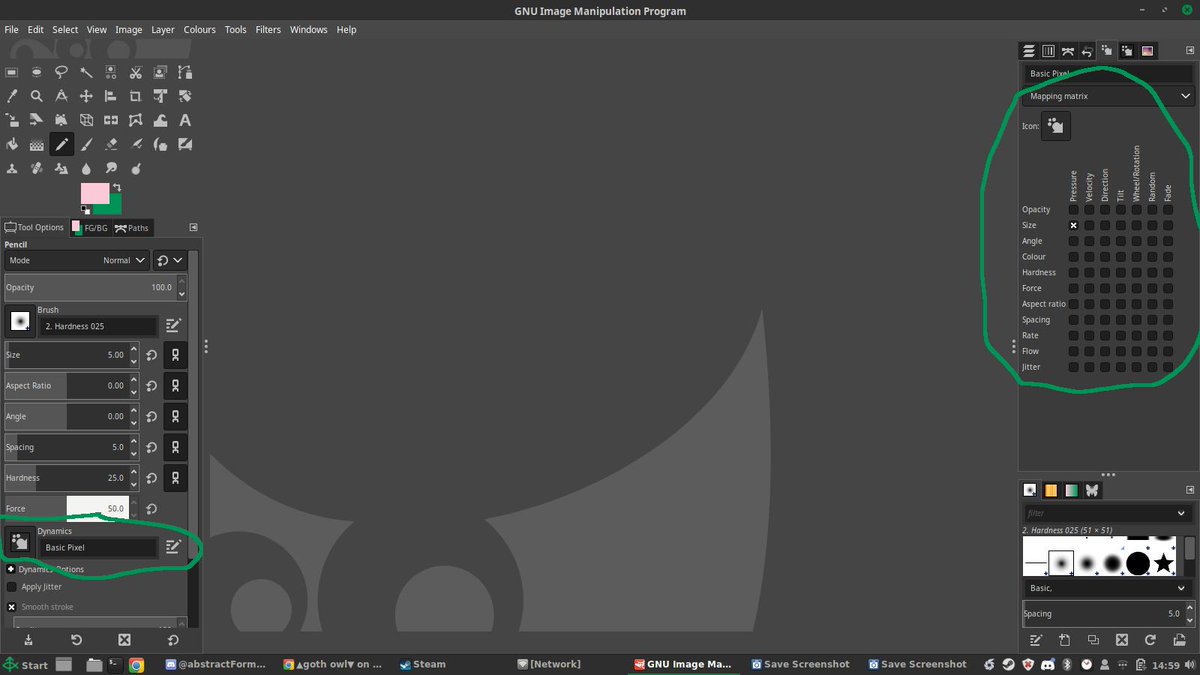Delete the selected brush button
Viewport: 1200px width, 675px height.
click(1122, 640)
